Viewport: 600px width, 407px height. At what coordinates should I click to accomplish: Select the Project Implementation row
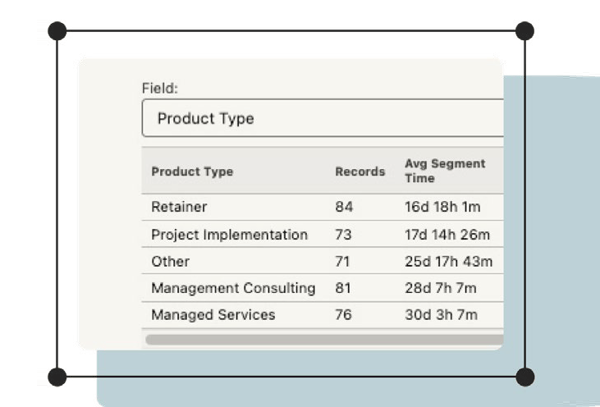tap(229, 235)
